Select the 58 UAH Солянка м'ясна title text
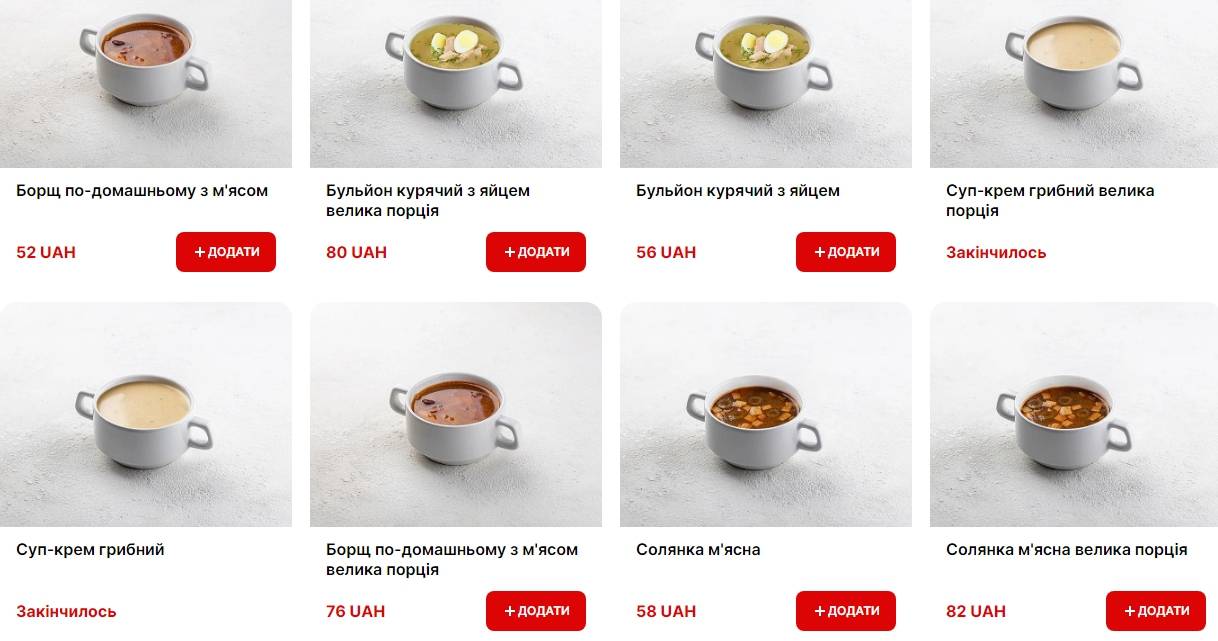The height and width of the screenshot is (641, 1218). pos(698,549)
